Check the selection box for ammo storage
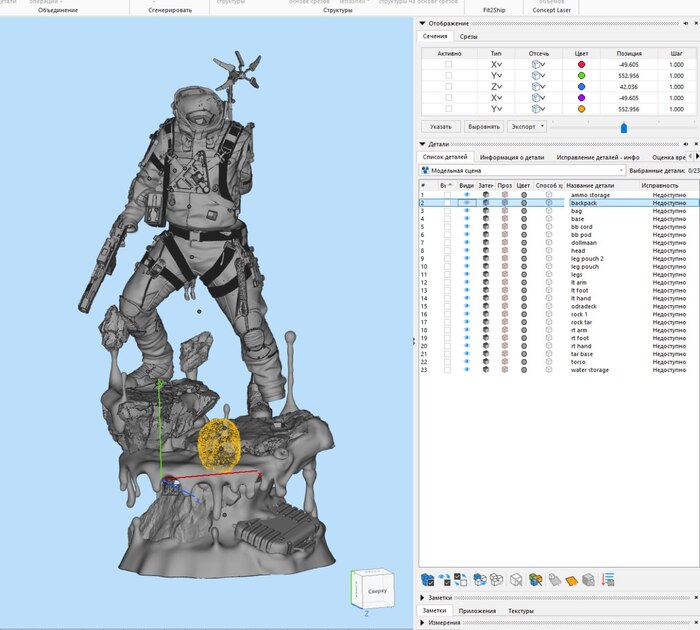Screen dimensions: 700x630 point(447,195)
